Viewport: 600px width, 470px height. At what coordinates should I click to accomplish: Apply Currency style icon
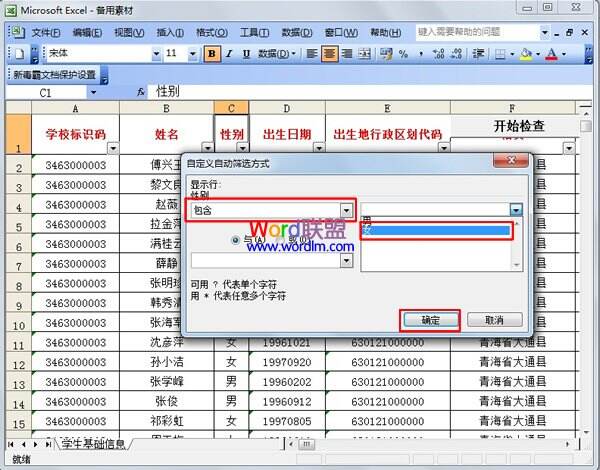coord(386,54)
